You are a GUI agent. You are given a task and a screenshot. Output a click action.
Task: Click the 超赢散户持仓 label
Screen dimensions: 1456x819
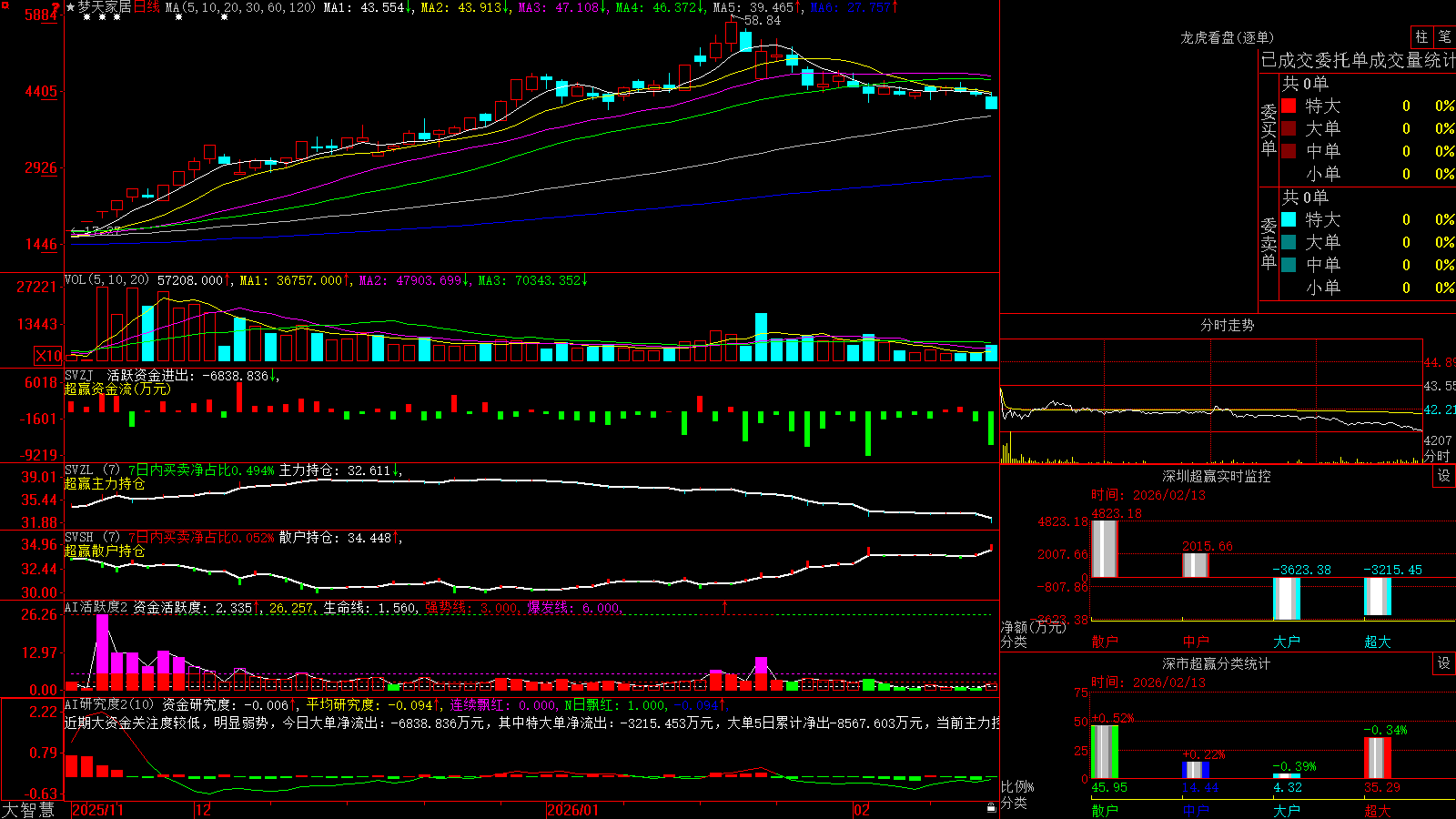click(x=105, y=551)
